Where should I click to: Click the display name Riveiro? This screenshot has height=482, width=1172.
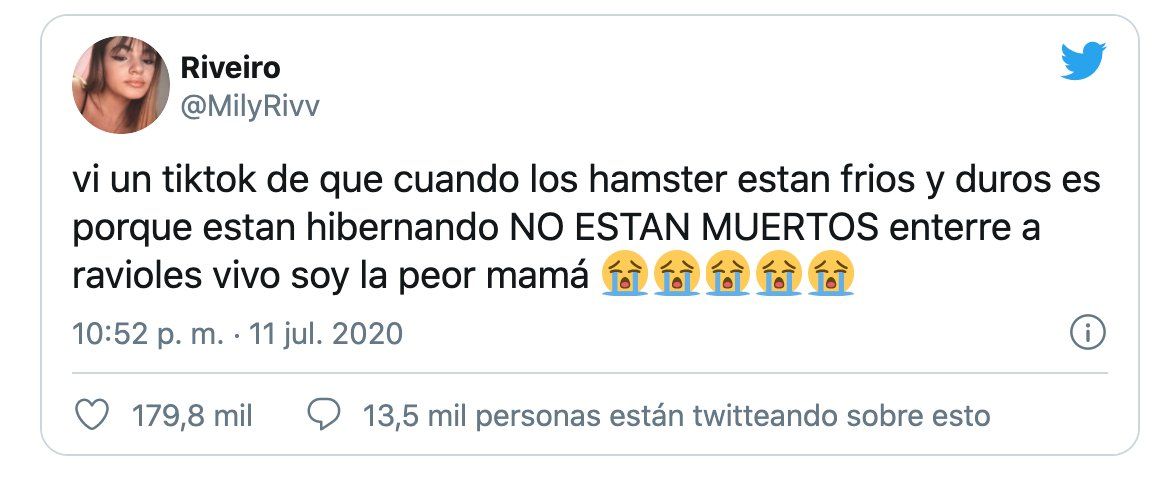tap(230, 68)
